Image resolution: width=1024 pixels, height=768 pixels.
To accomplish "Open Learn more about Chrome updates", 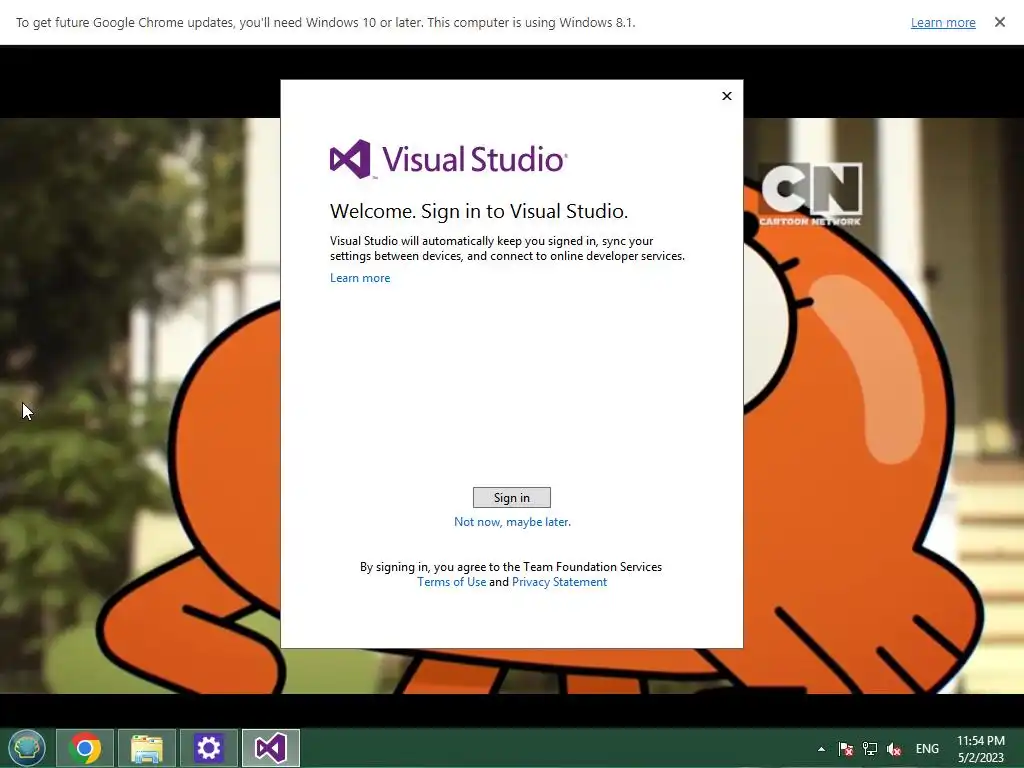I will (943, 22).
